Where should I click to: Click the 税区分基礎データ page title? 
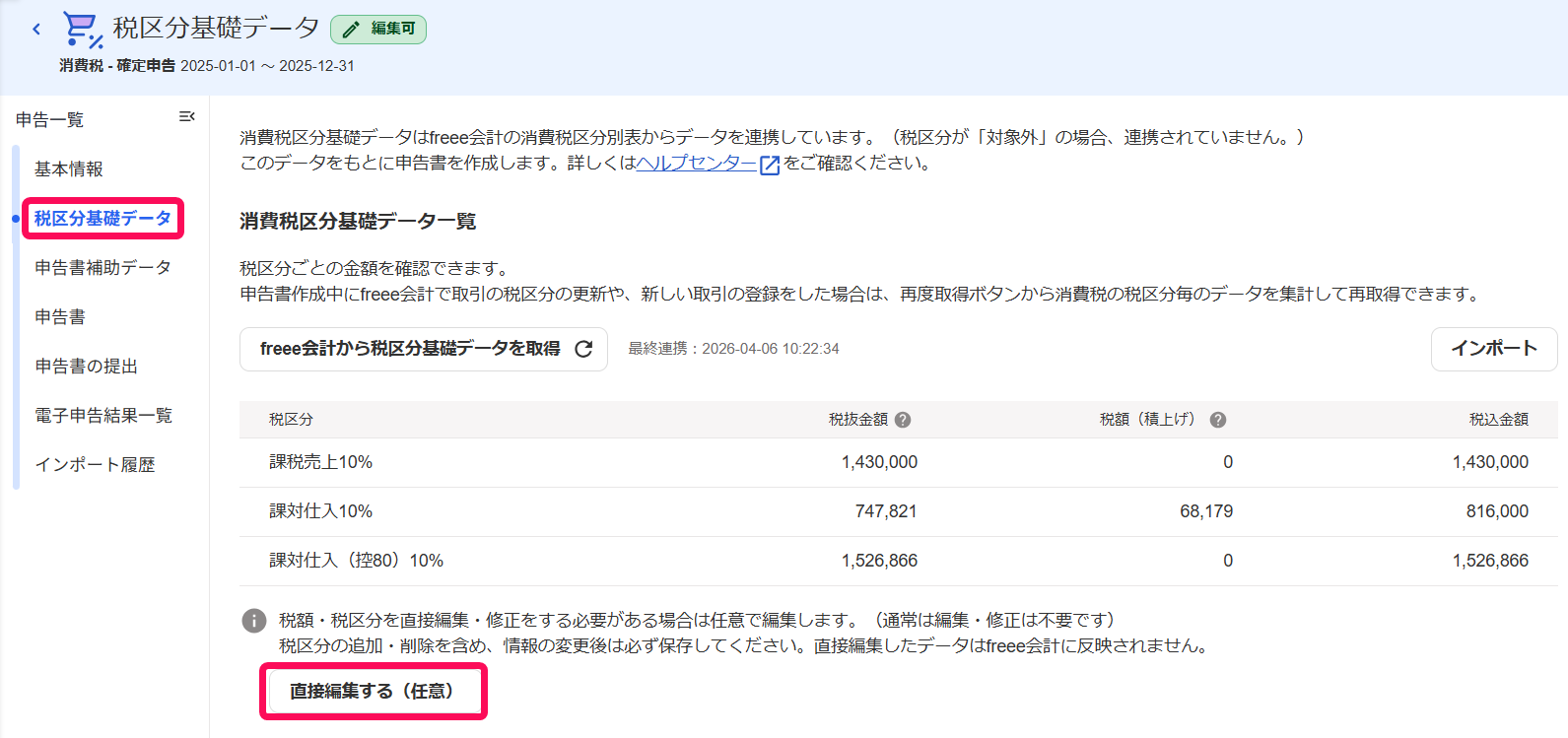pyautogui.click(x=216, y=28)
